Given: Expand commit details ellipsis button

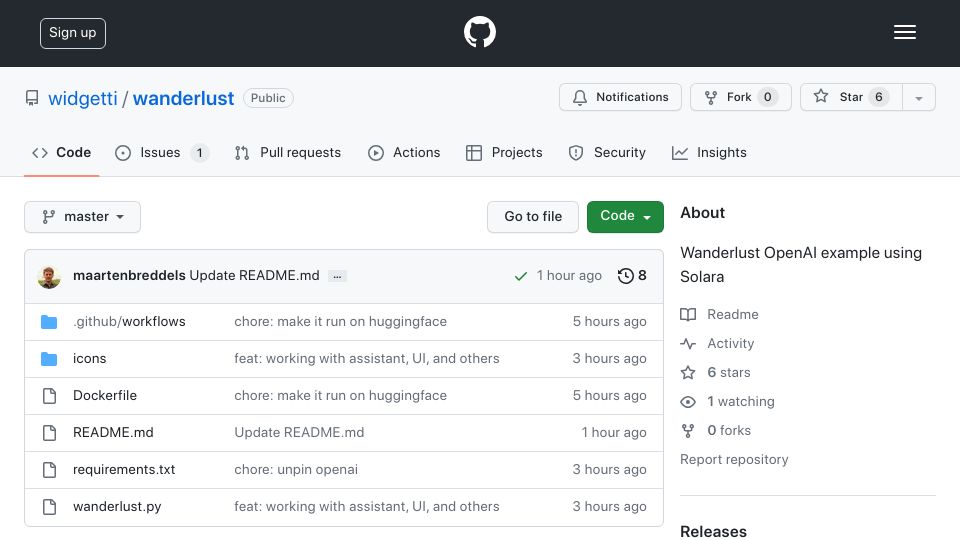Looking at the screenshot, I should coord(337,277).
